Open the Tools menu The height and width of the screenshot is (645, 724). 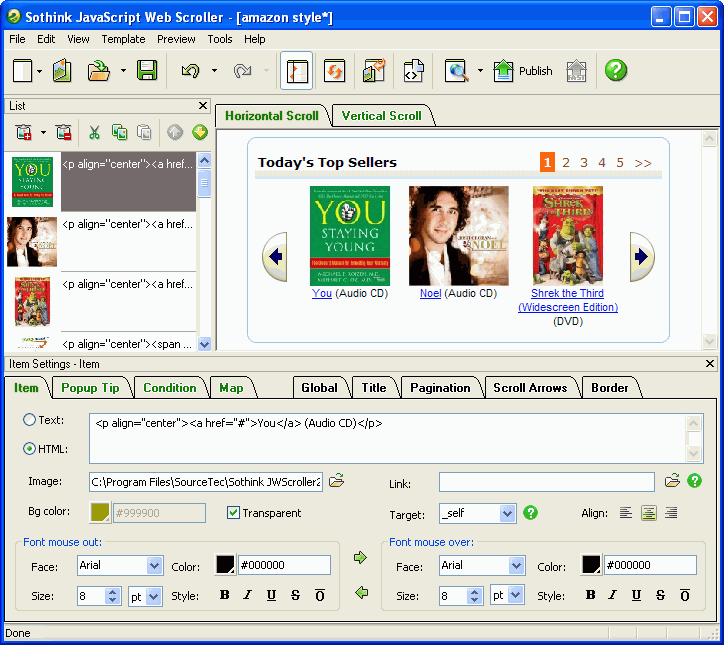[x=220, y=39]
